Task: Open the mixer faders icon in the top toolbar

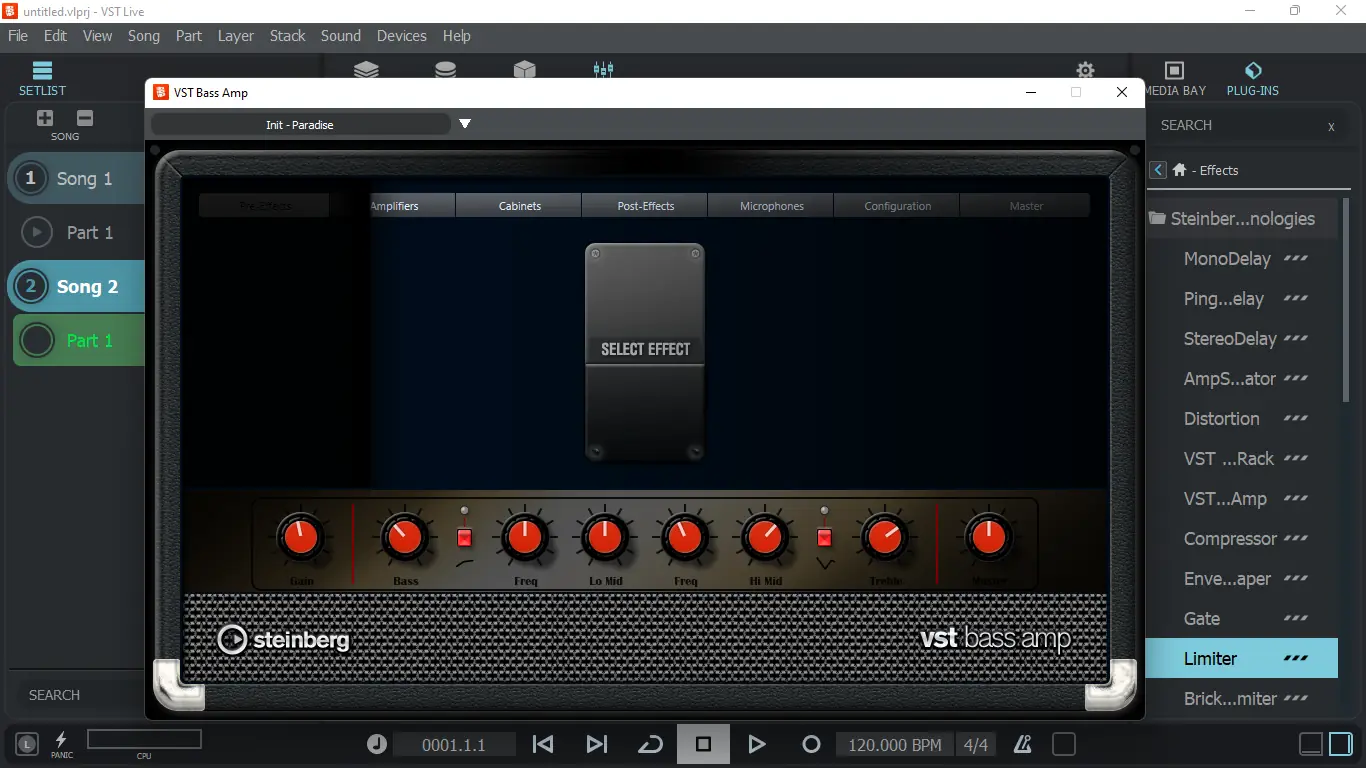Action: (603, 69)
